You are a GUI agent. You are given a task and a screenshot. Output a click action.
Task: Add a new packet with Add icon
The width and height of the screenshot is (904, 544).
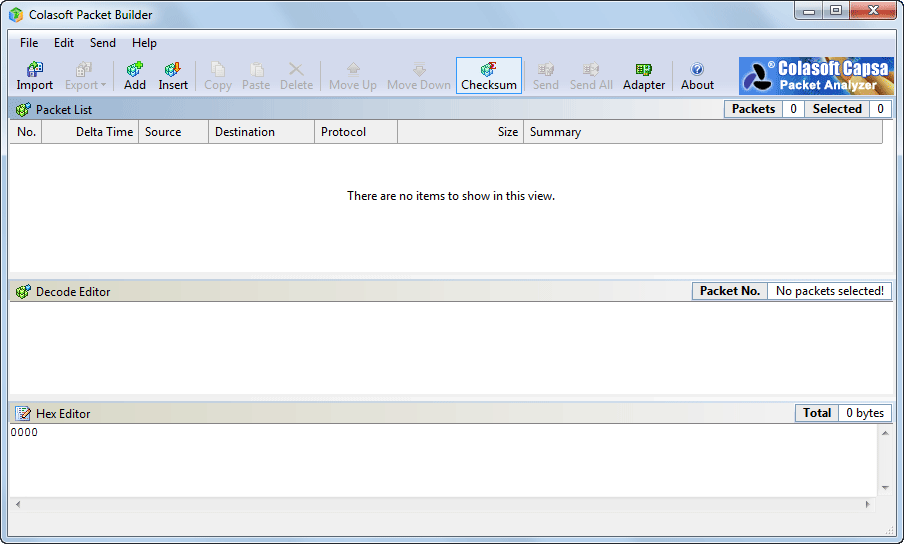point(135,75)
